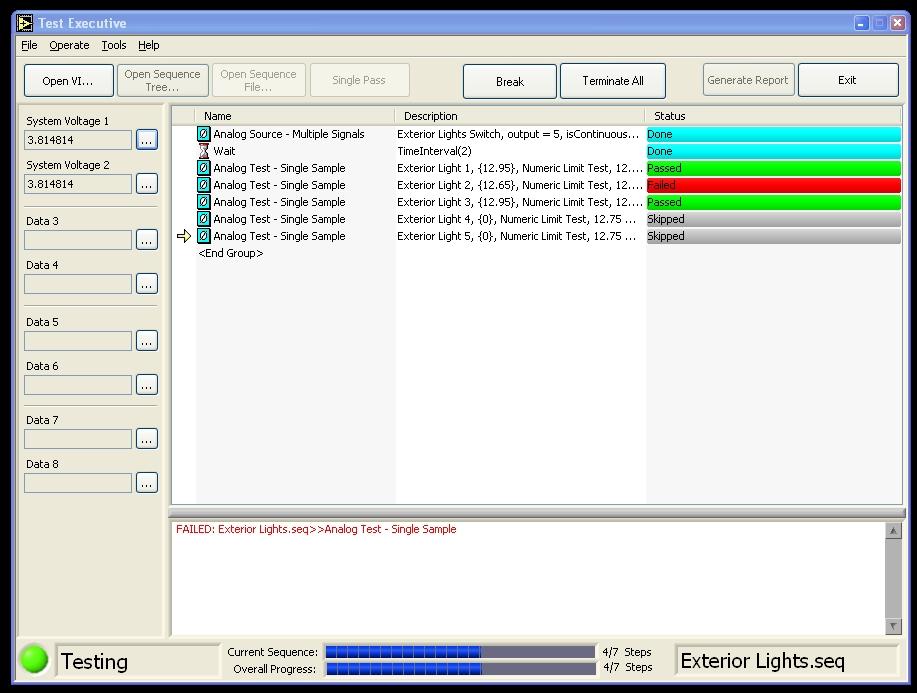Click the LabVIEW icon in the title bar
The image size is (917, 693).
click(22, 22)
